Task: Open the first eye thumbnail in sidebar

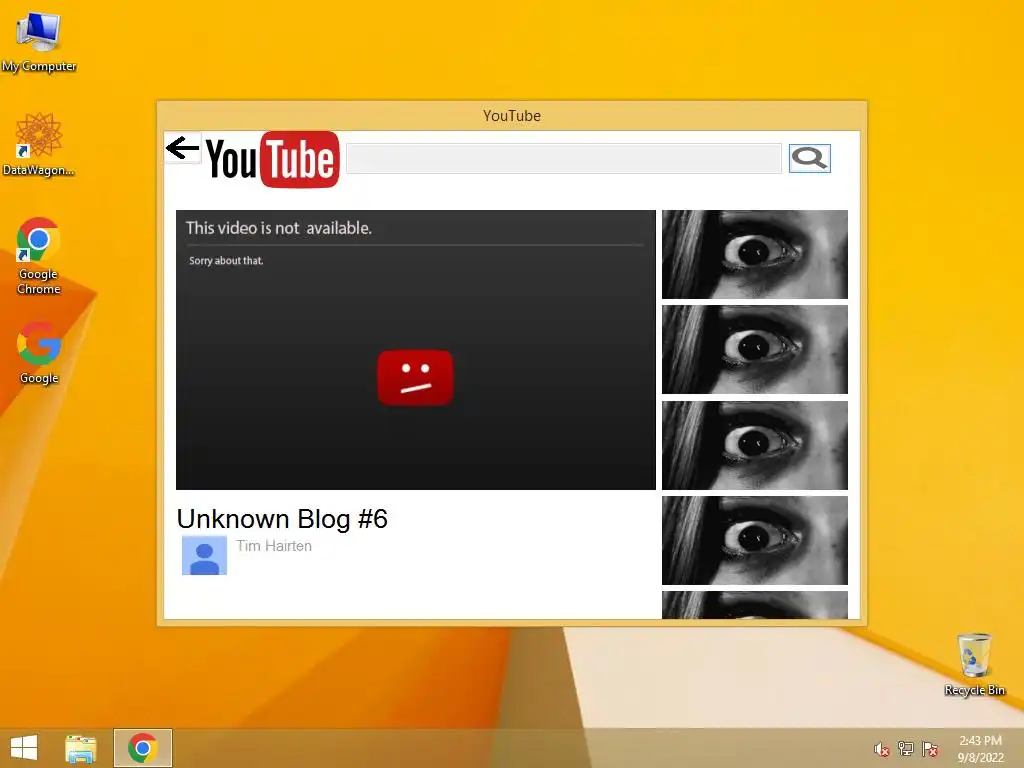Action: [x=755, y=254]
